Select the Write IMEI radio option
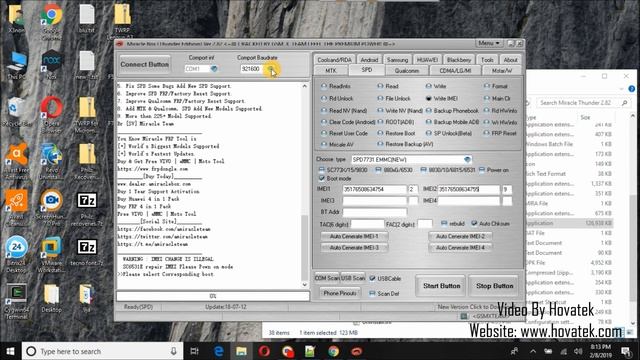Image resolution: width=640 pixels, height=360 pixels. click(x=443, y=98)
